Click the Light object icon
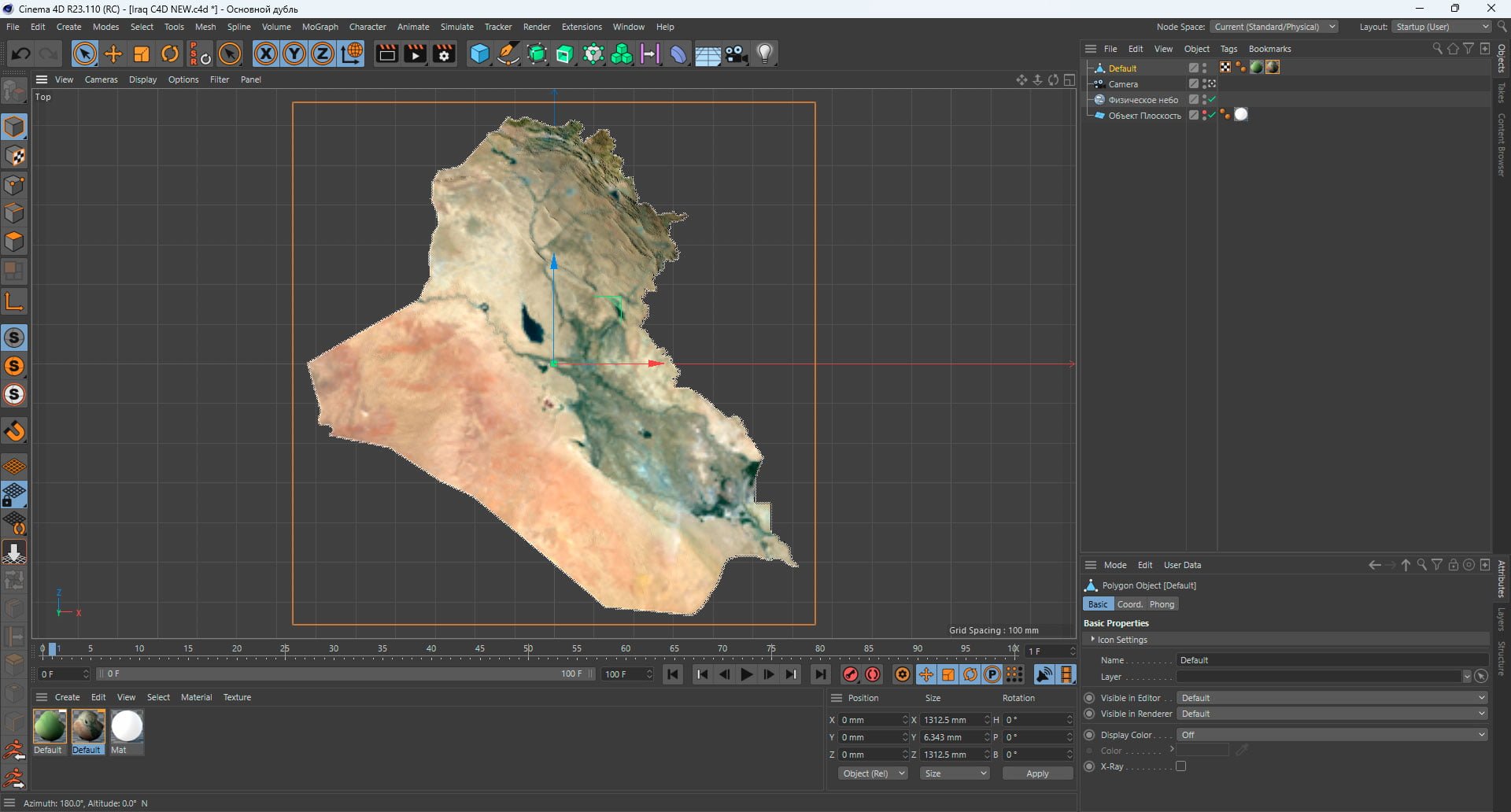Viewport: 1511px width, 812px height. coord(765,54)
